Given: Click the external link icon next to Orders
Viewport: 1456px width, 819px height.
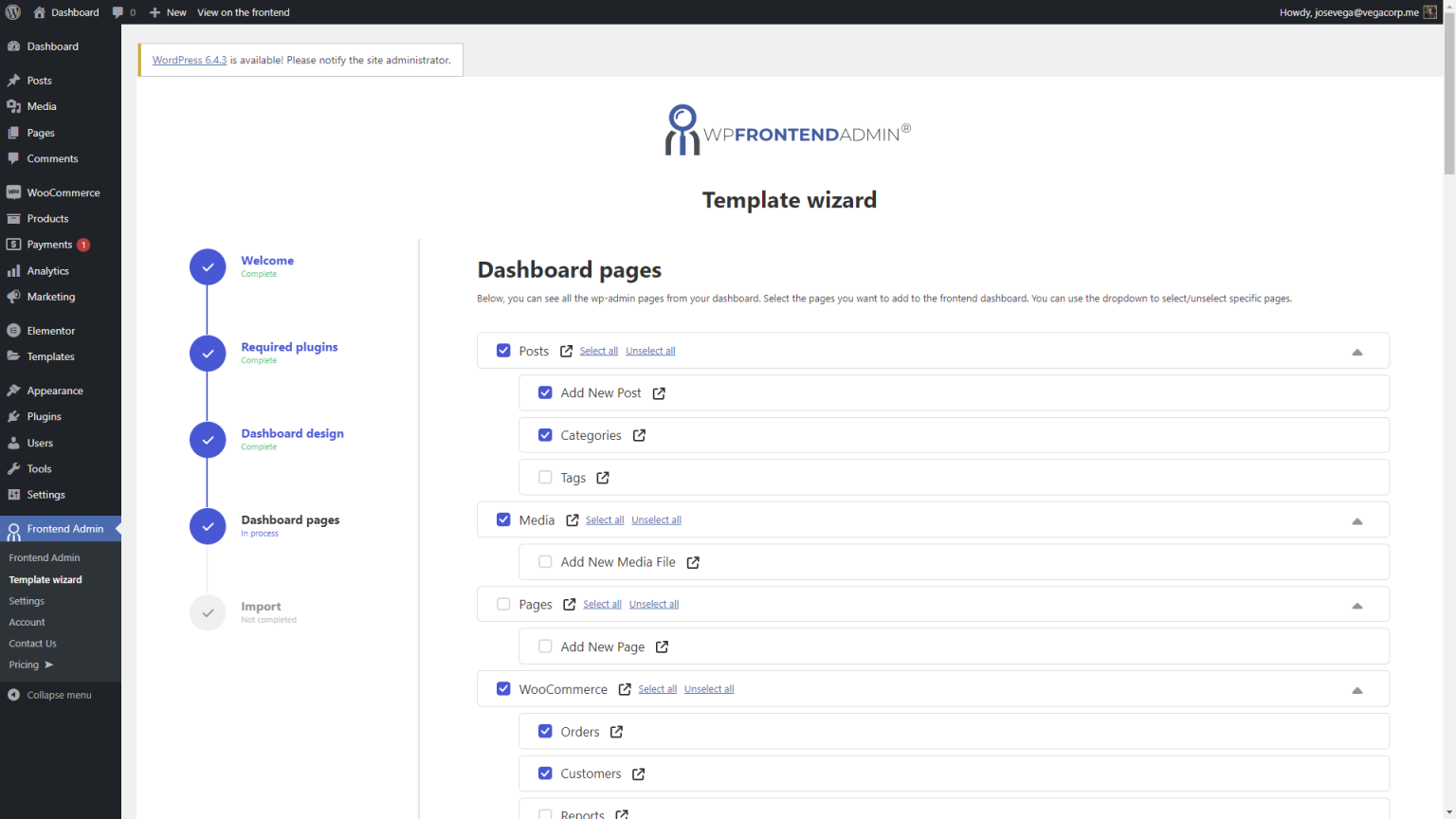Looking at the screenshot, I should point(616,731).
